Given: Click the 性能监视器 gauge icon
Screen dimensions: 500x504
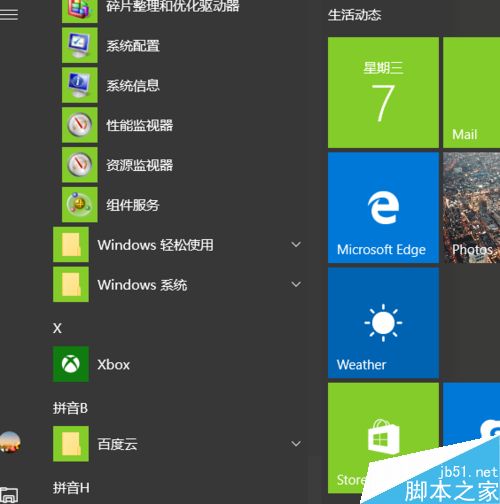Looking at the screenshot, I should (80, 125).
